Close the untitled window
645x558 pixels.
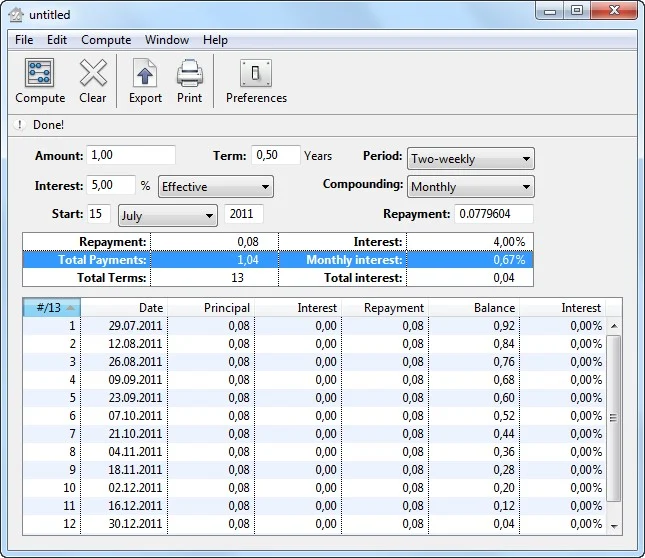614,11
